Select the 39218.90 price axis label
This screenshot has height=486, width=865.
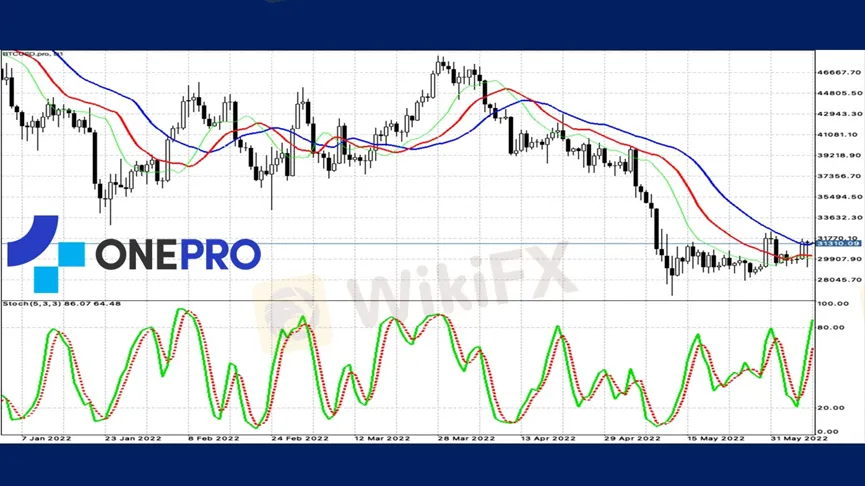point(839,156)
